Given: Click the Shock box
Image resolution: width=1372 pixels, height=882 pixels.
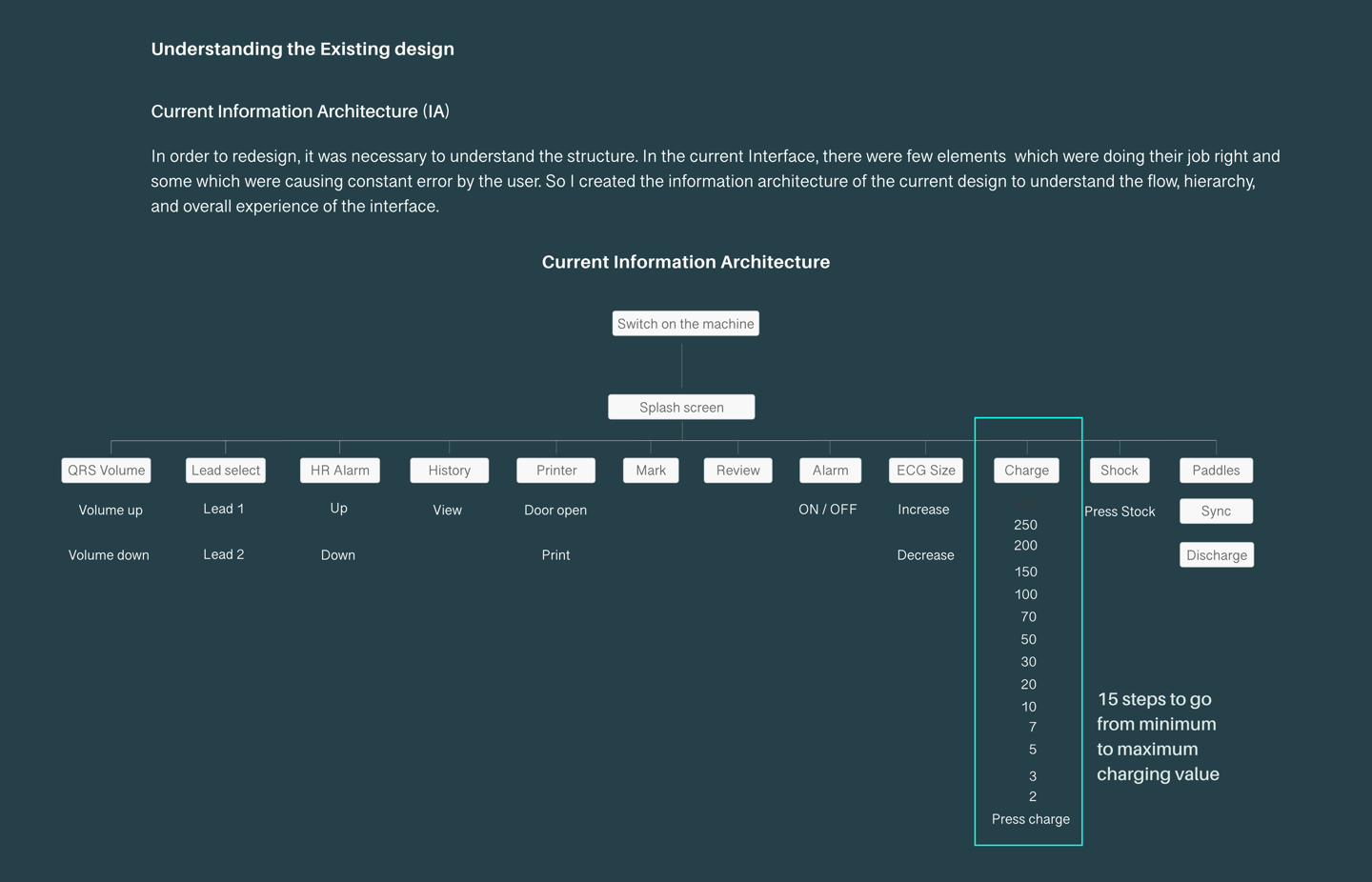Looking at the screenshot, I should tap(1120, 471).
